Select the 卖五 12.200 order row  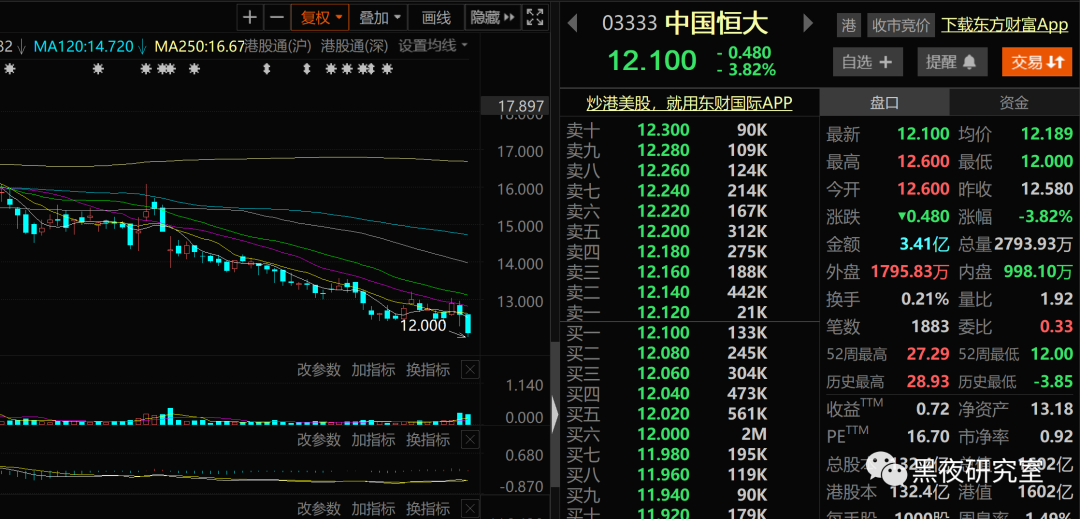point(689,232)
